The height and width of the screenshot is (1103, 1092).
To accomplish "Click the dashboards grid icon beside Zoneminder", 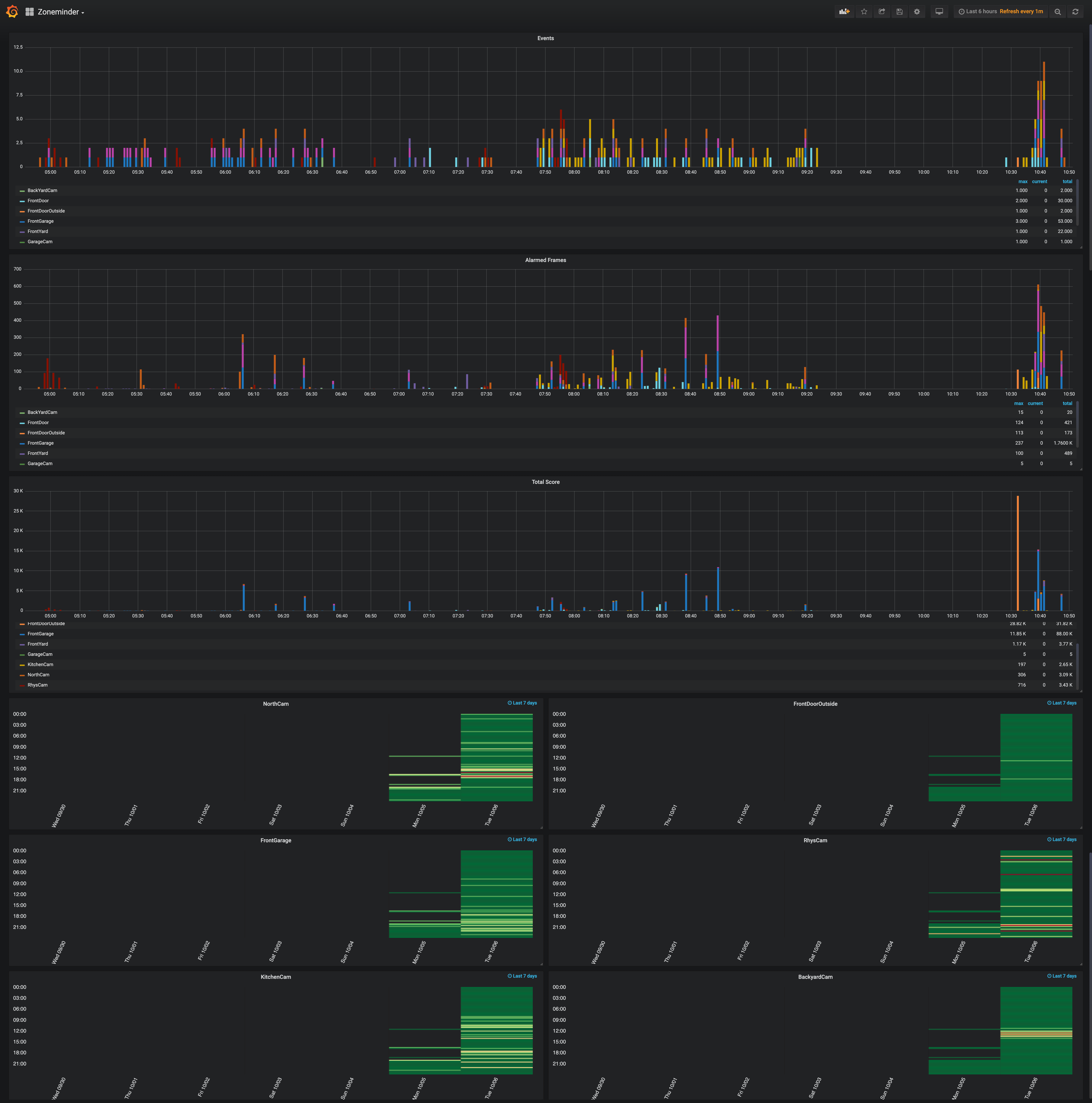I will 30,12.
